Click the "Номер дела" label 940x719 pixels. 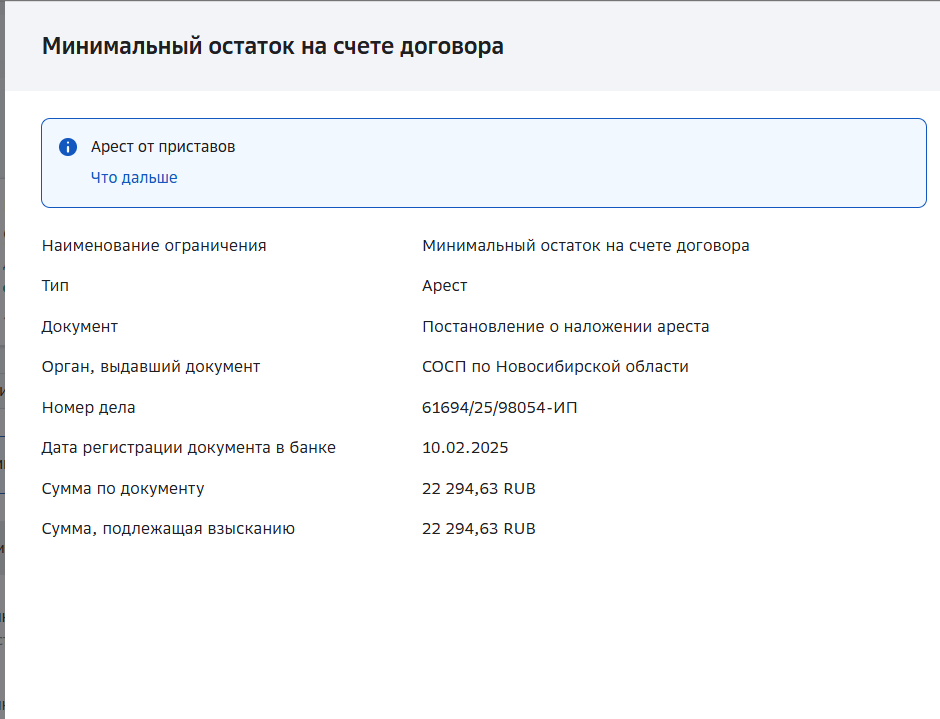click(88, 408)
